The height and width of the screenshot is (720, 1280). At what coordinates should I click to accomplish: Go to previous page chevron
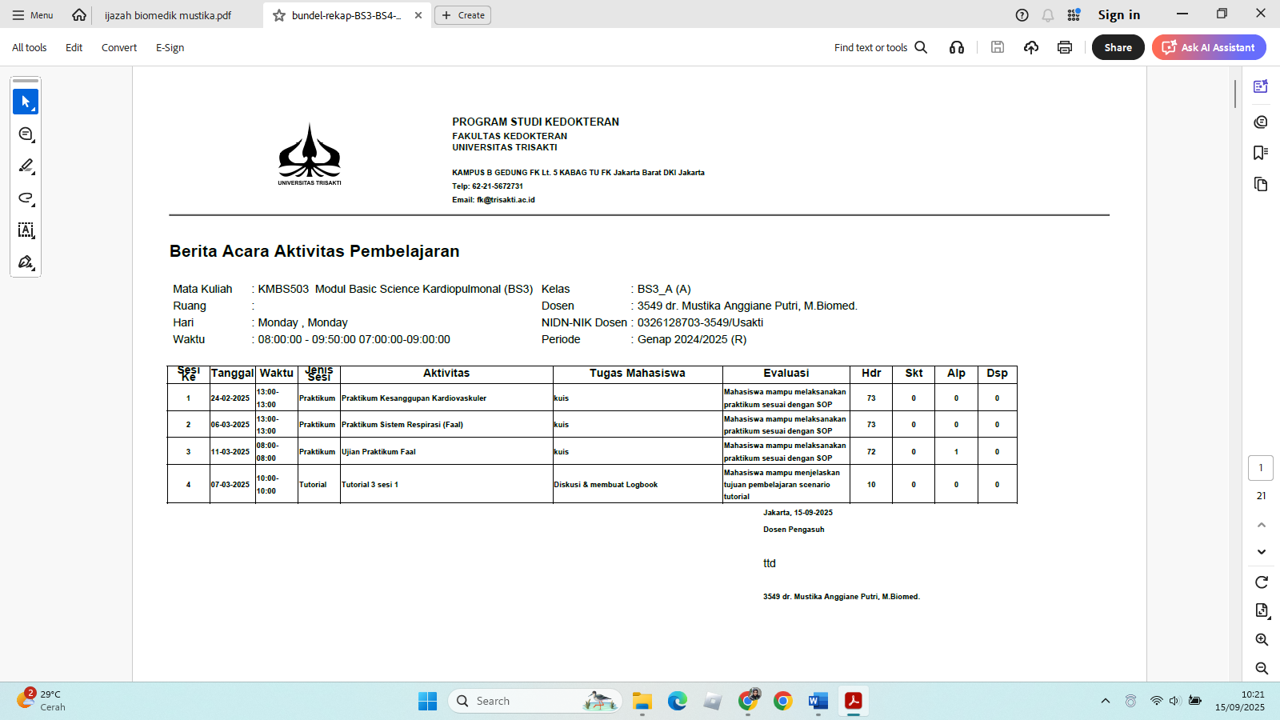coord(1261,525)
